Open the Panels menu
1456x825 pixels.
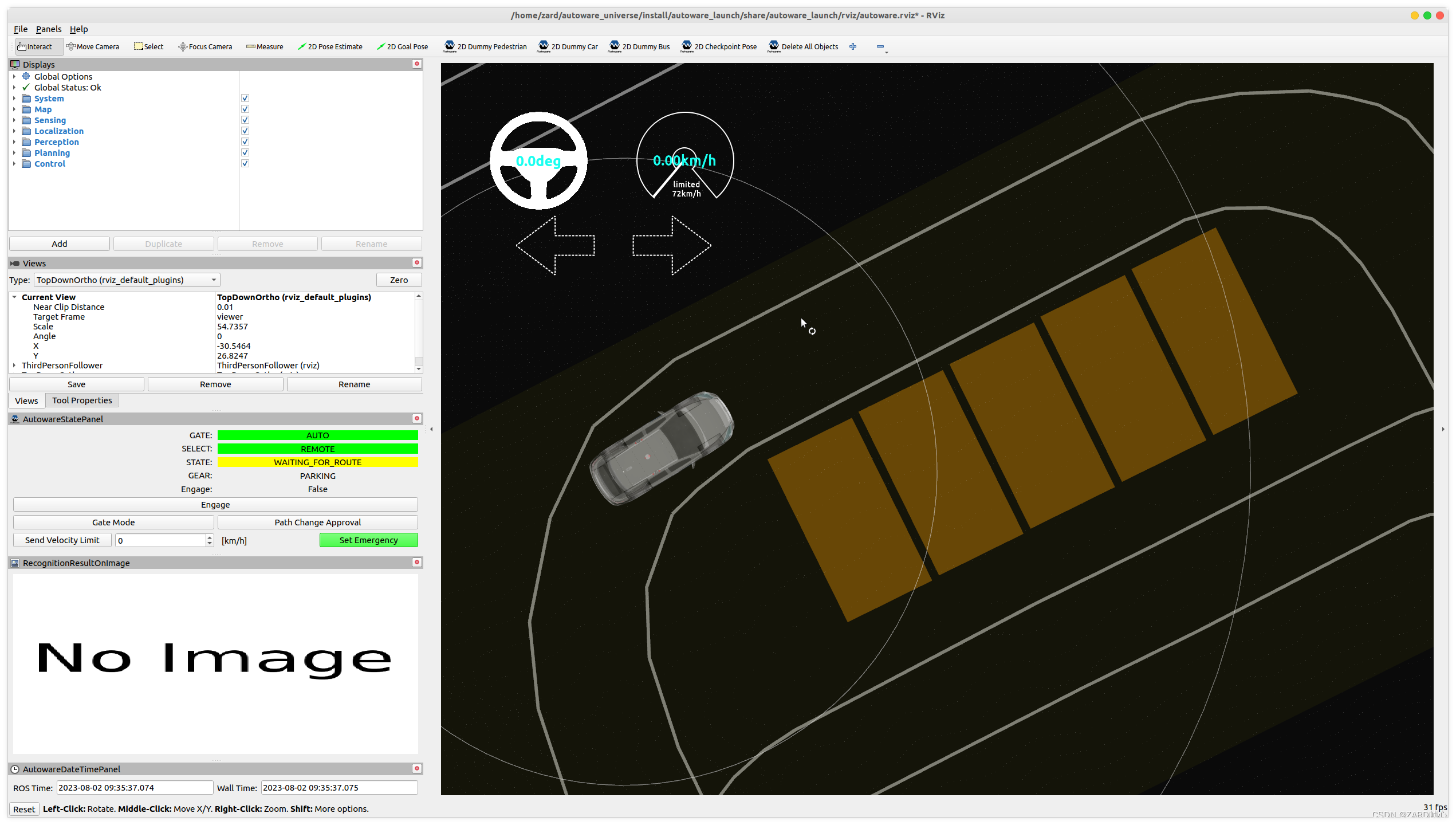pyautogui.click(x=48, y=29)
